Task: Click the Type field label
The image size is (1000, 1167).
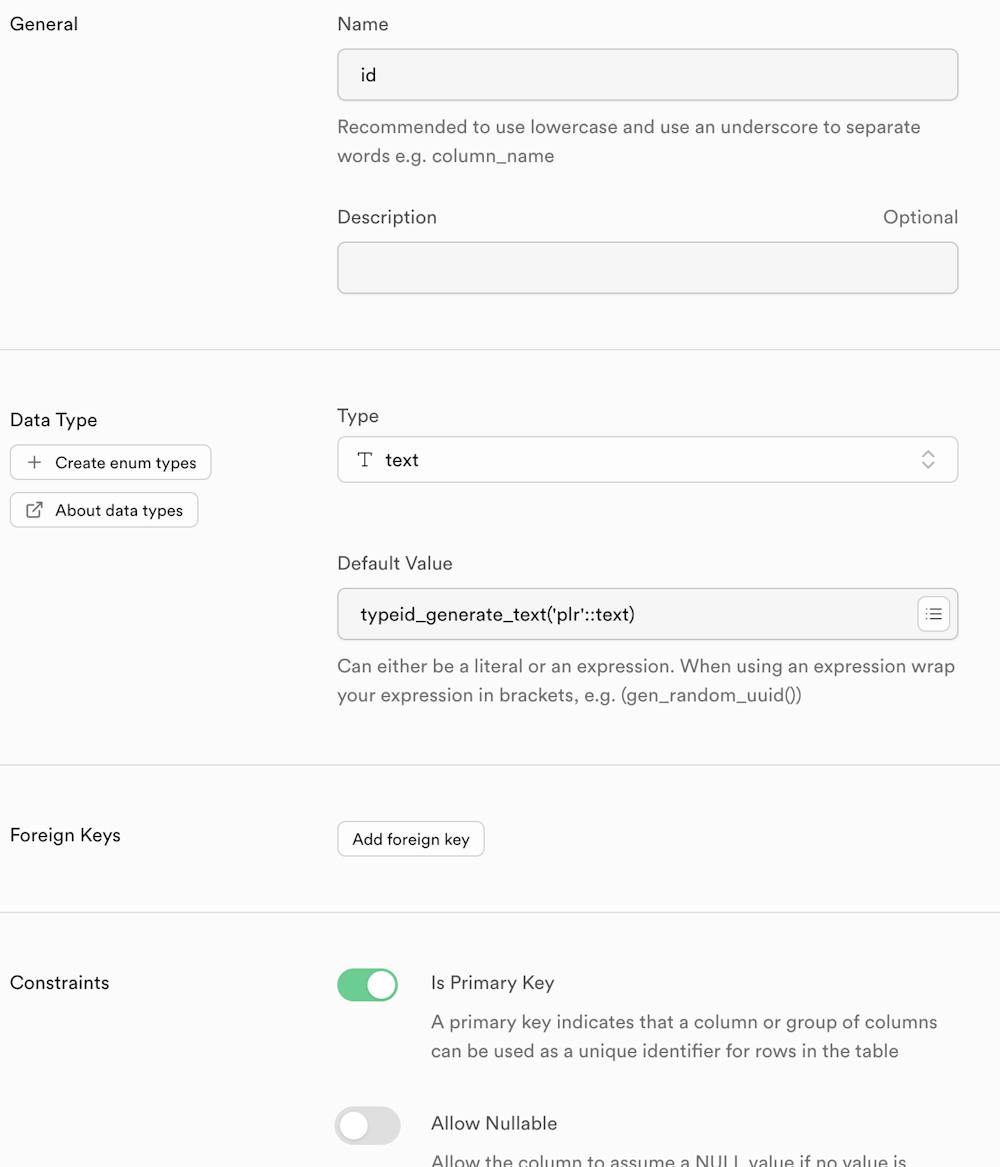Action: tap(358, 416)
